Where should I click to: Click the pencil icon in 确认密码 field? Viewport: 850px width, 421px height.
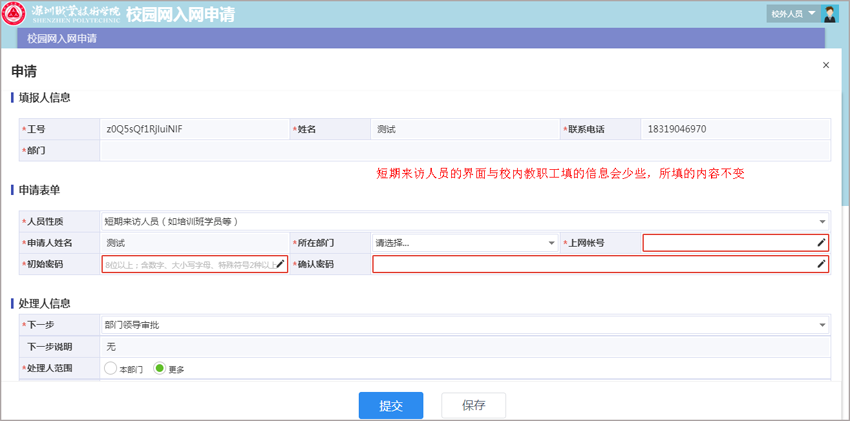pyautogui.click(x=821, y=264)
